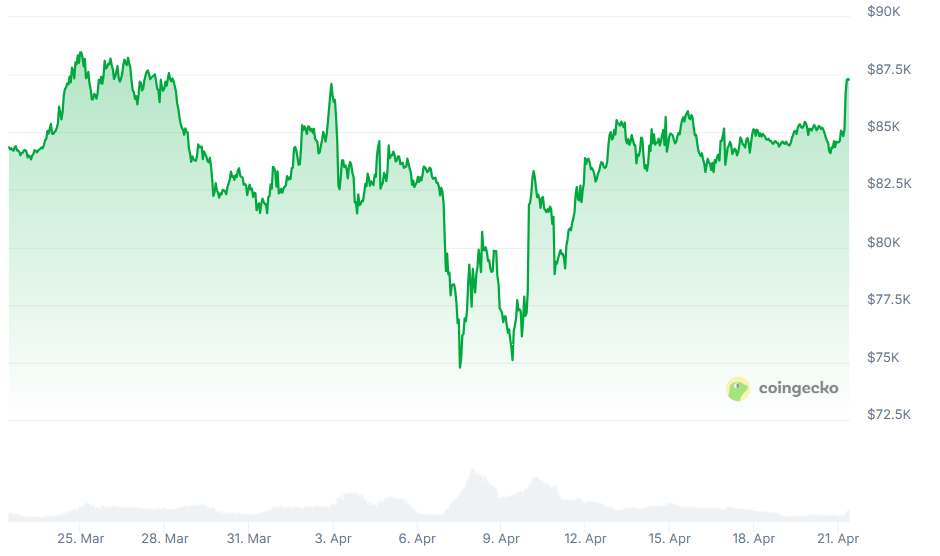Click the 3. Apr date label
Viewport: 940px width, 556px height.
[x=332, y=538]
